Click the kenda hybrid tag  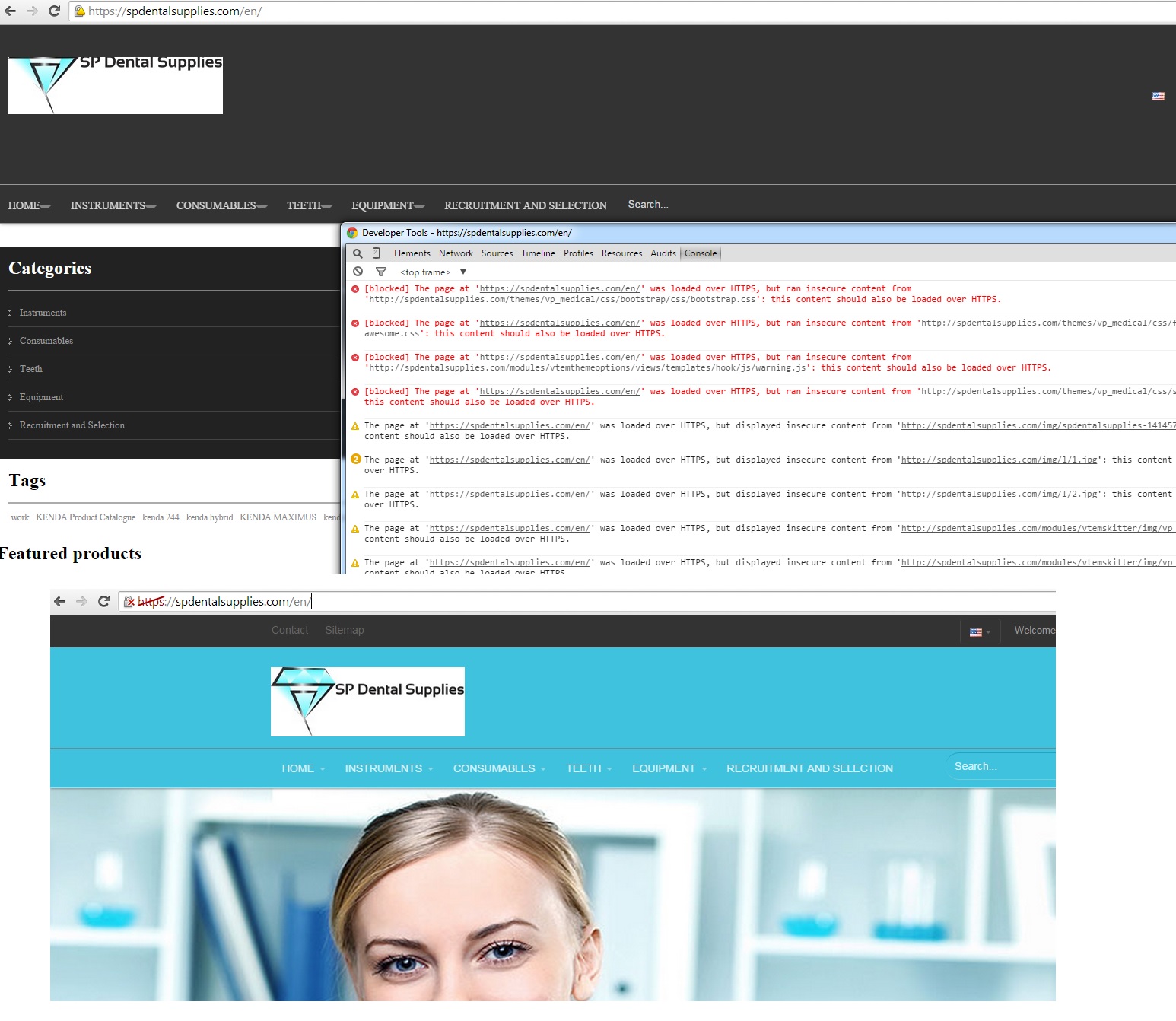coord(210,517)
